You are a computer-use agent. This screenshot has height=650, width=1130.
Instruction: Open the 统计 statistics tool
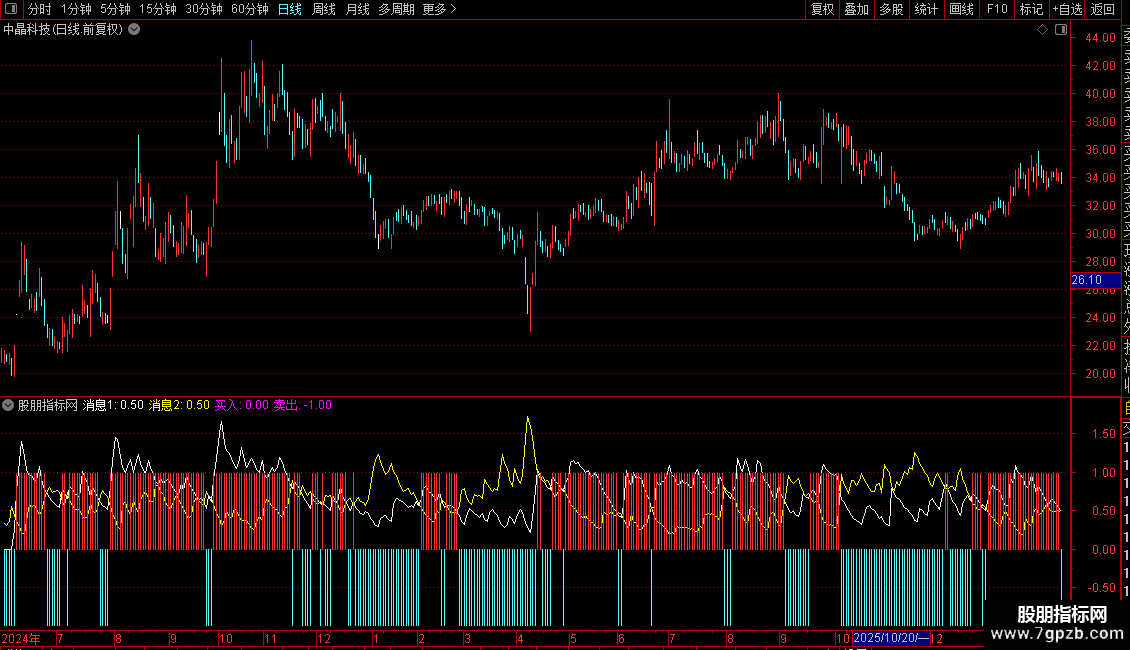926,9
